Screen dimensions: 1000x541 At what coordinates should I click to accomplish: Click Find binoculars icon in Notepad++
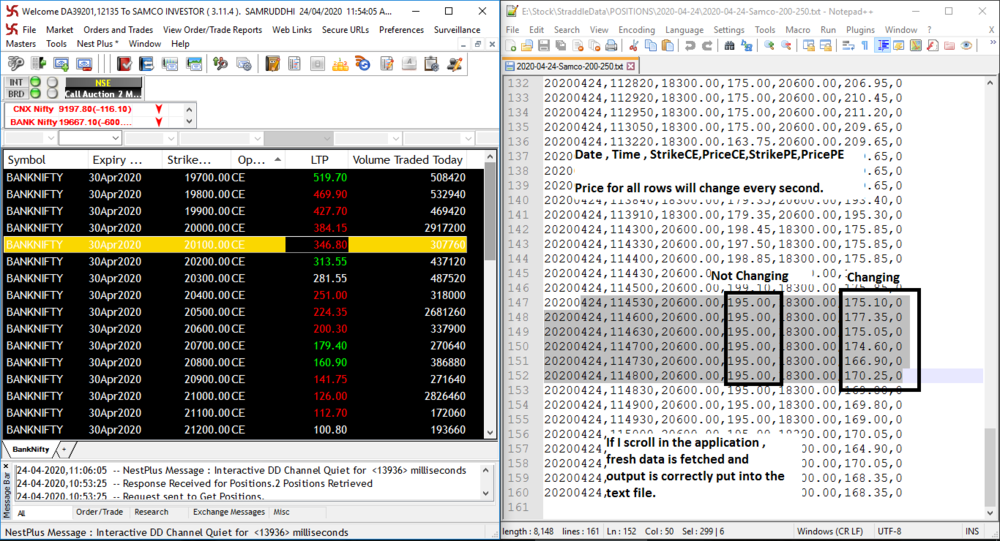(730, 45)
